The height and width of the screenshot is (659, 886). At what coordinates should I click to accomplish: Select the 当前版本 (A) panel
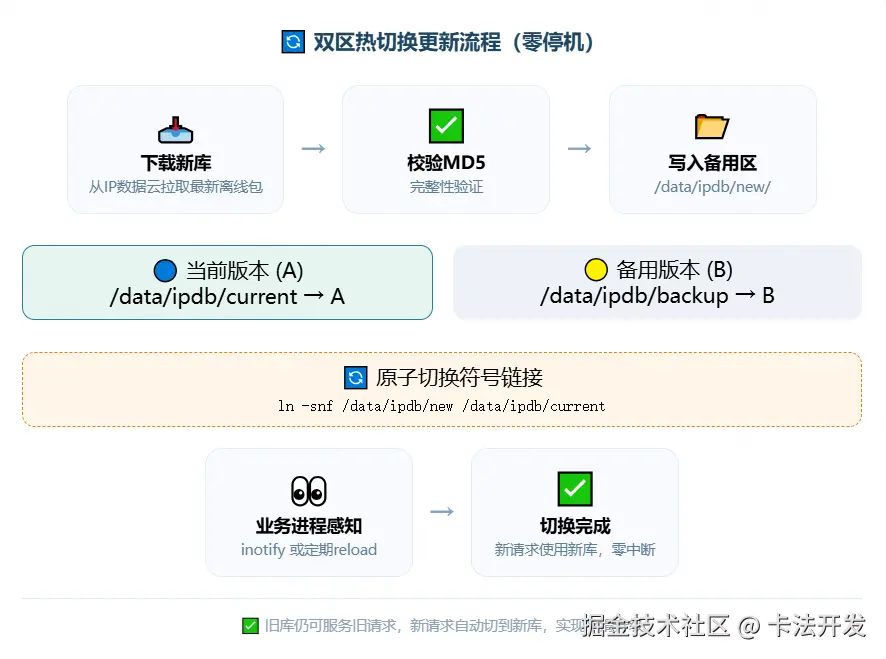click(227, 282)
